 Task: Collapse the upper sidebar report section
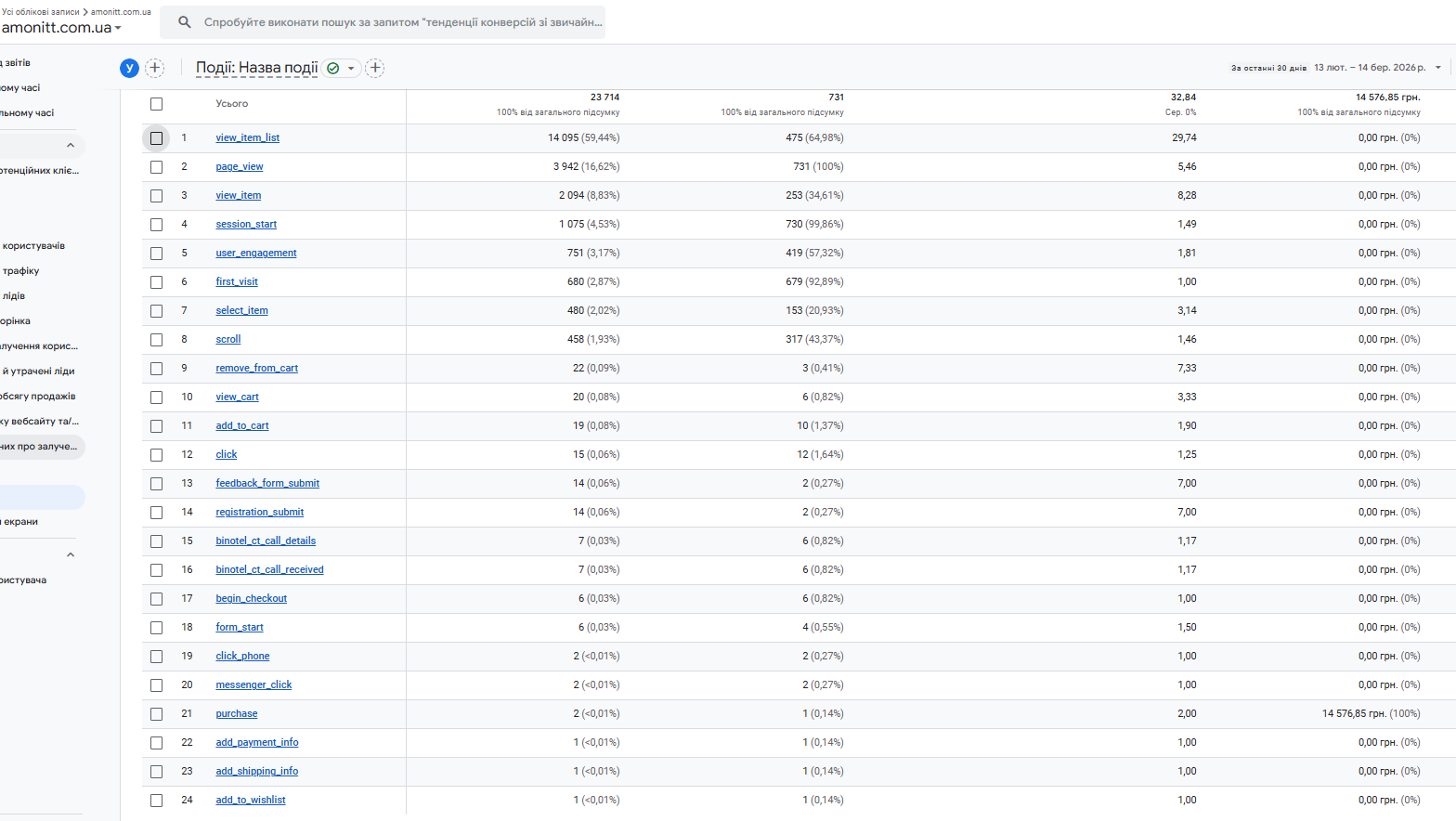pyautogui.click(x=71, y=146)
